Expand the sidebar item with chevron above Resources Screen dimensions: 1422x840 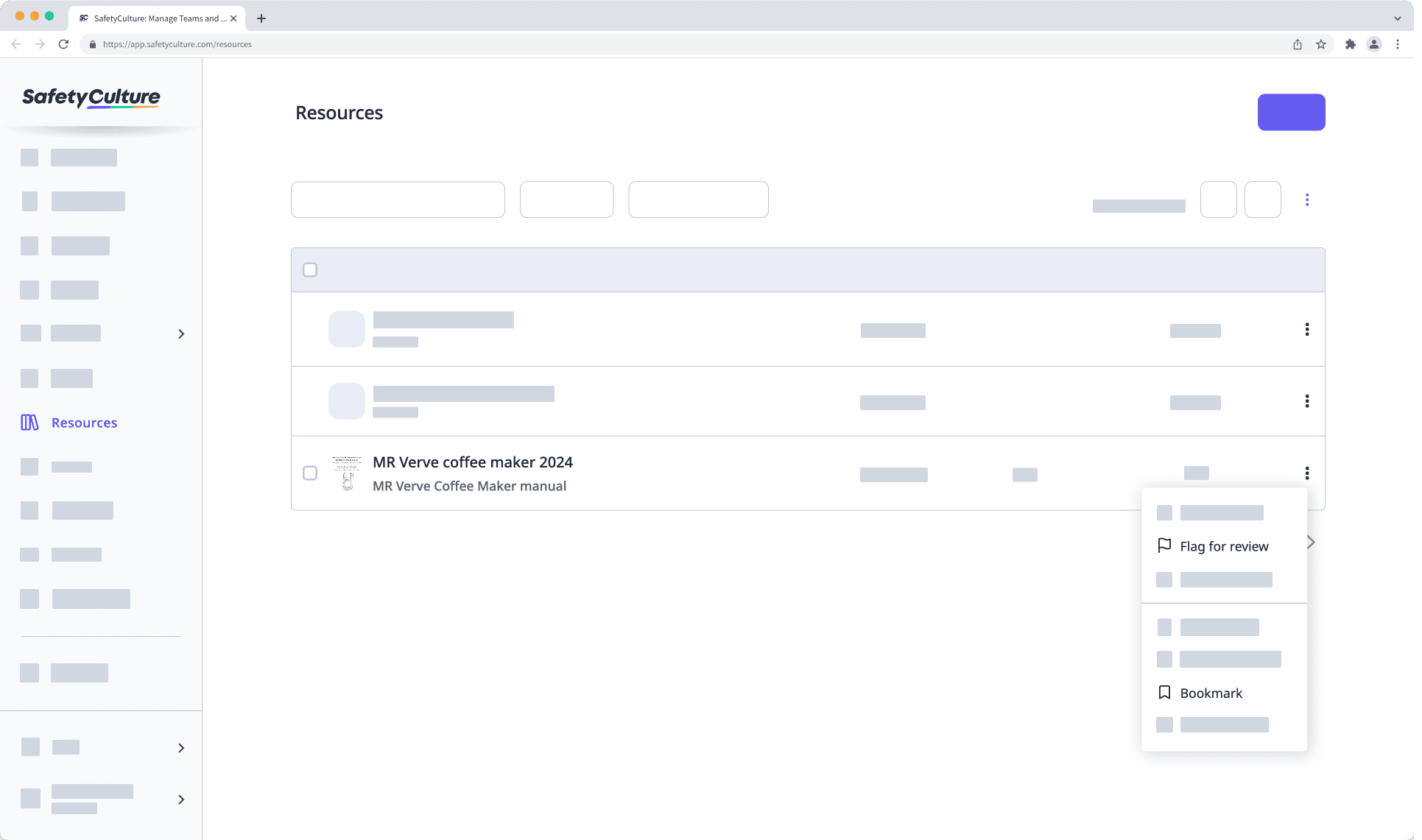coord(181,334)
